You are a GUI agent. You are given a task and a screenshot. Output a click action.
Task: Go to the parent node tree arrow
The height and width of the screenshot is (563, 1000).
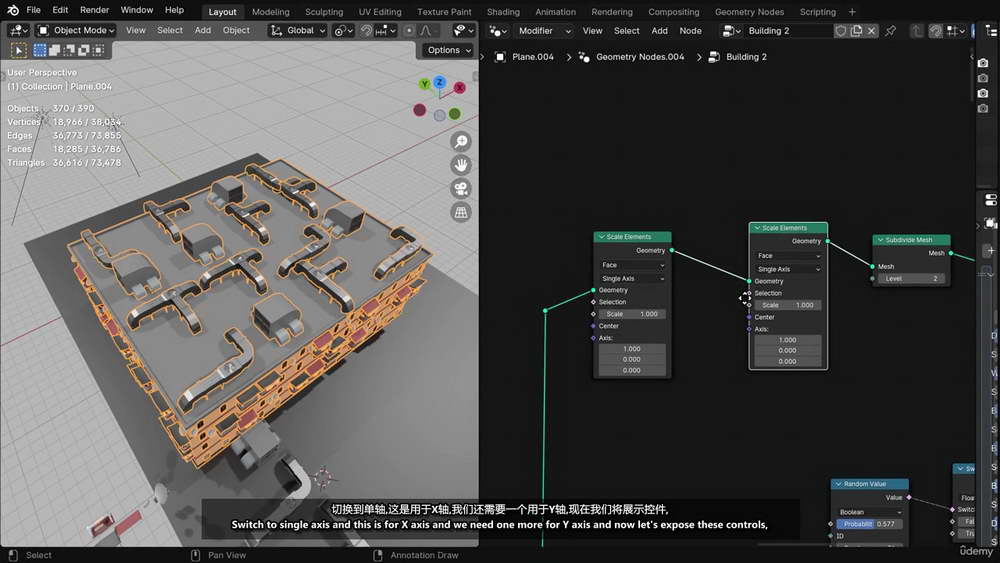[x=916, y=31]
